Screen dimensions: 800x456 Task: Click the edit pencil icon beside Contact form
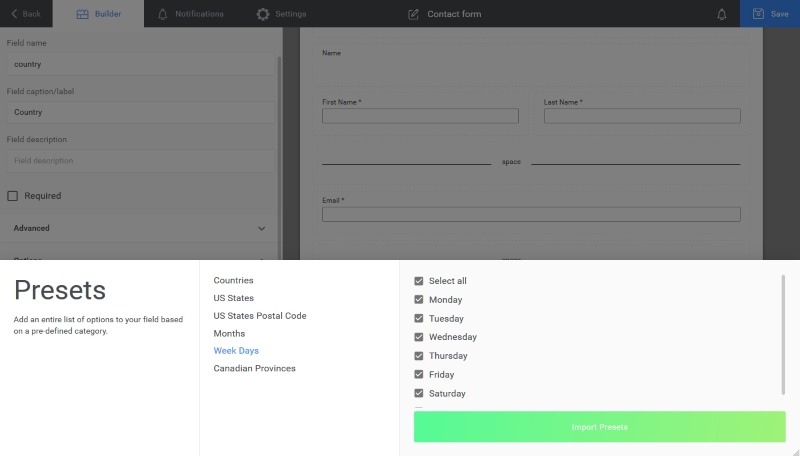coord(414,14)
